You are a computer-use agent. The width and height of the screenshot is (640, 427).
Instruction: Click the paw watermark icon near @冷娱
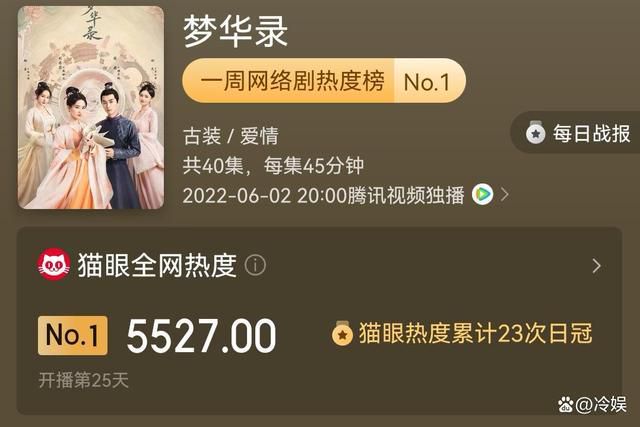point(566,404)
